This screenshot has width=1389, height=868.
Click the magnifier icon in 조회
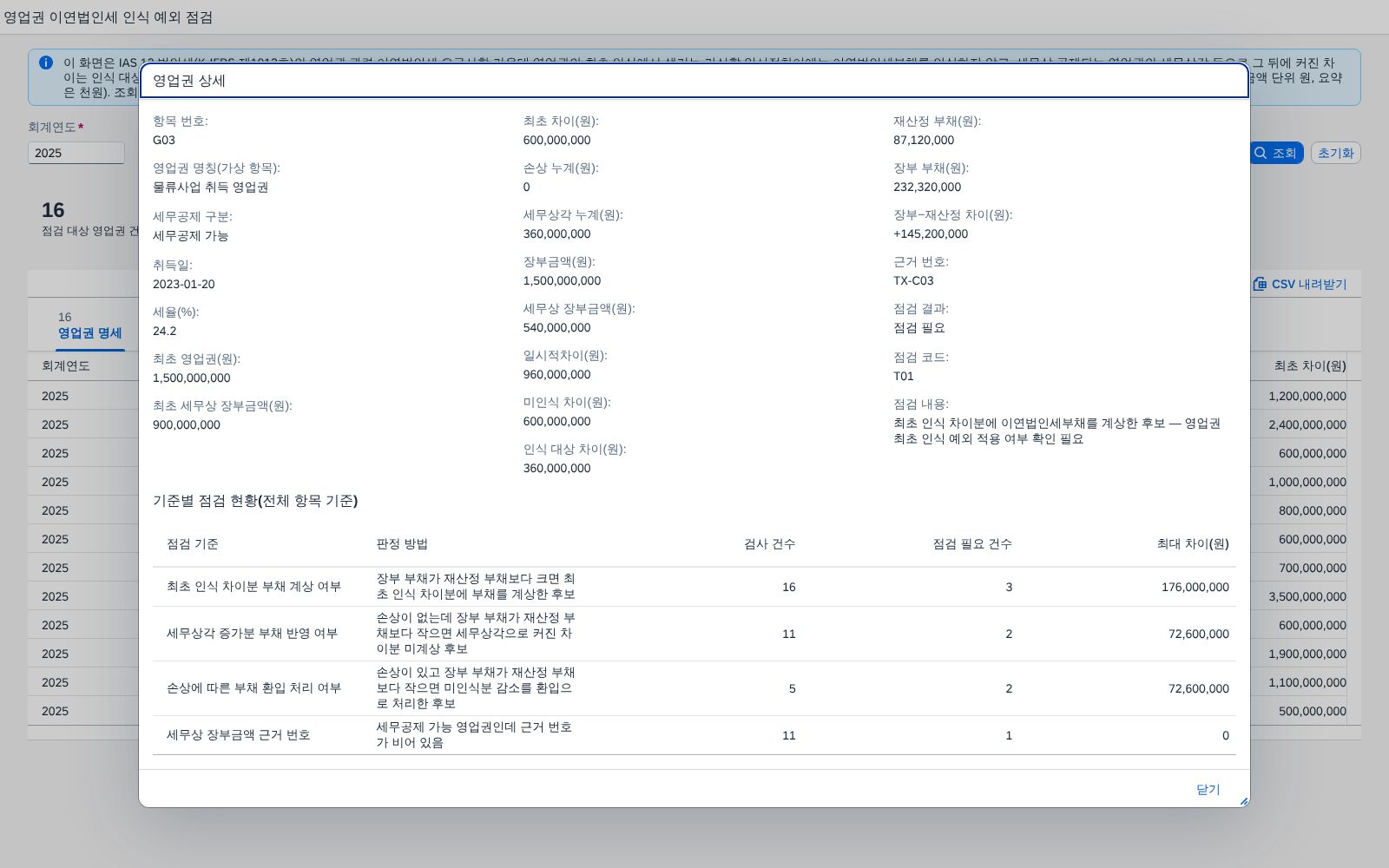tap(1261, 153)
